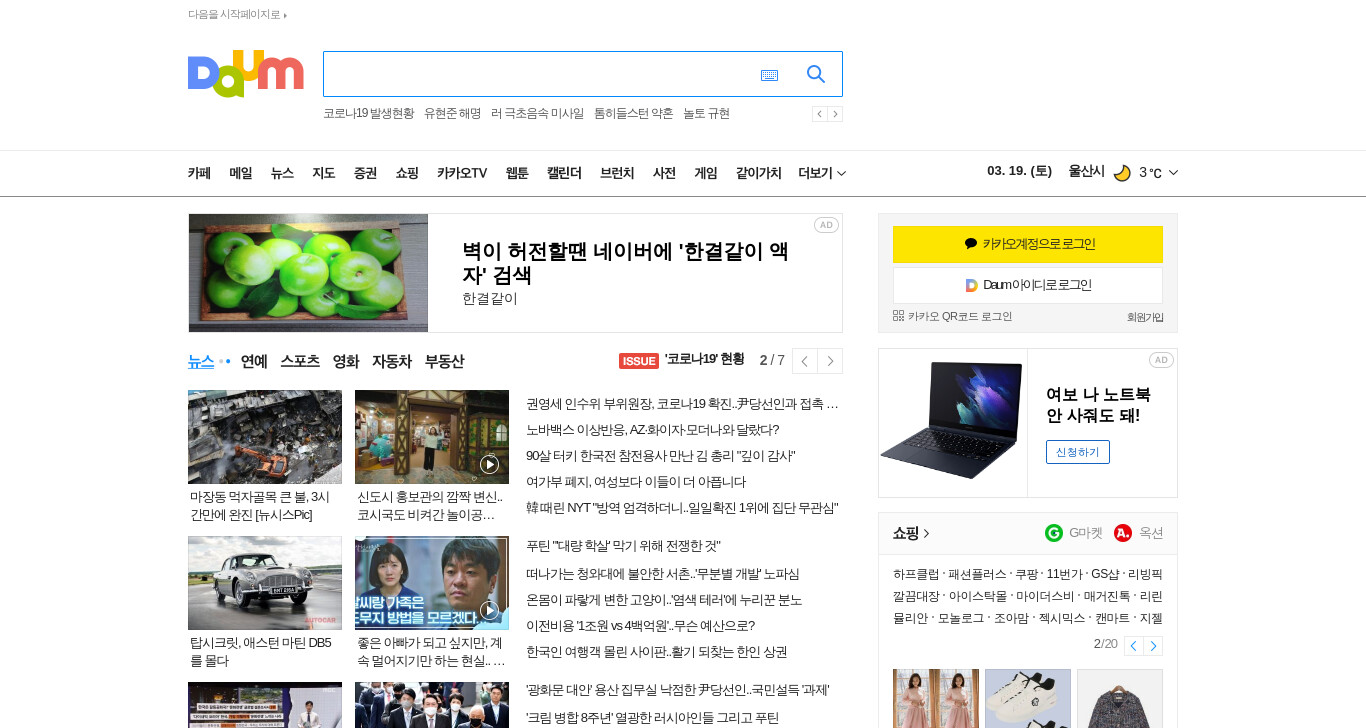Open the 마장동 먹자골목 fire thumbnail
The image size is (1366, 728).
(265, 437)
